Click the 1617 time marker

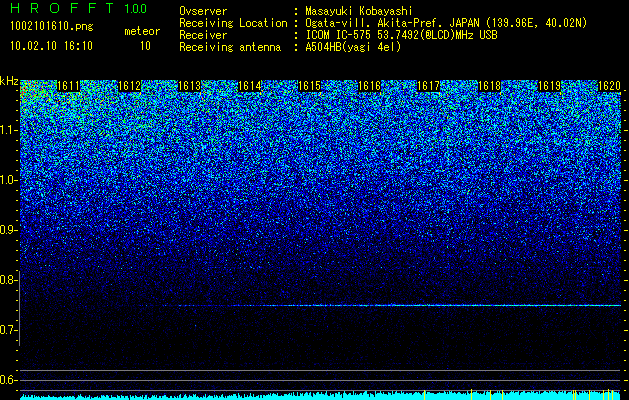point(428,86)
